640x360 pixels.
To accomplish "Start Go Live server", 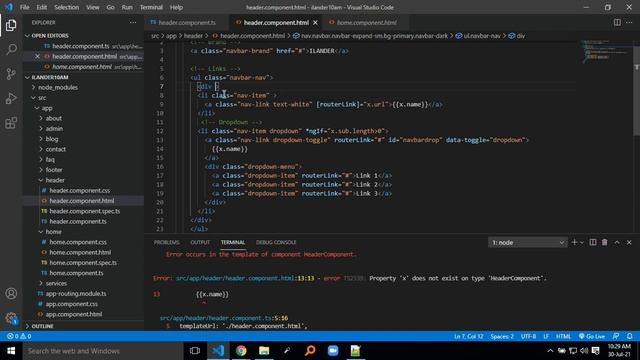I will click(x=591, y=336).
